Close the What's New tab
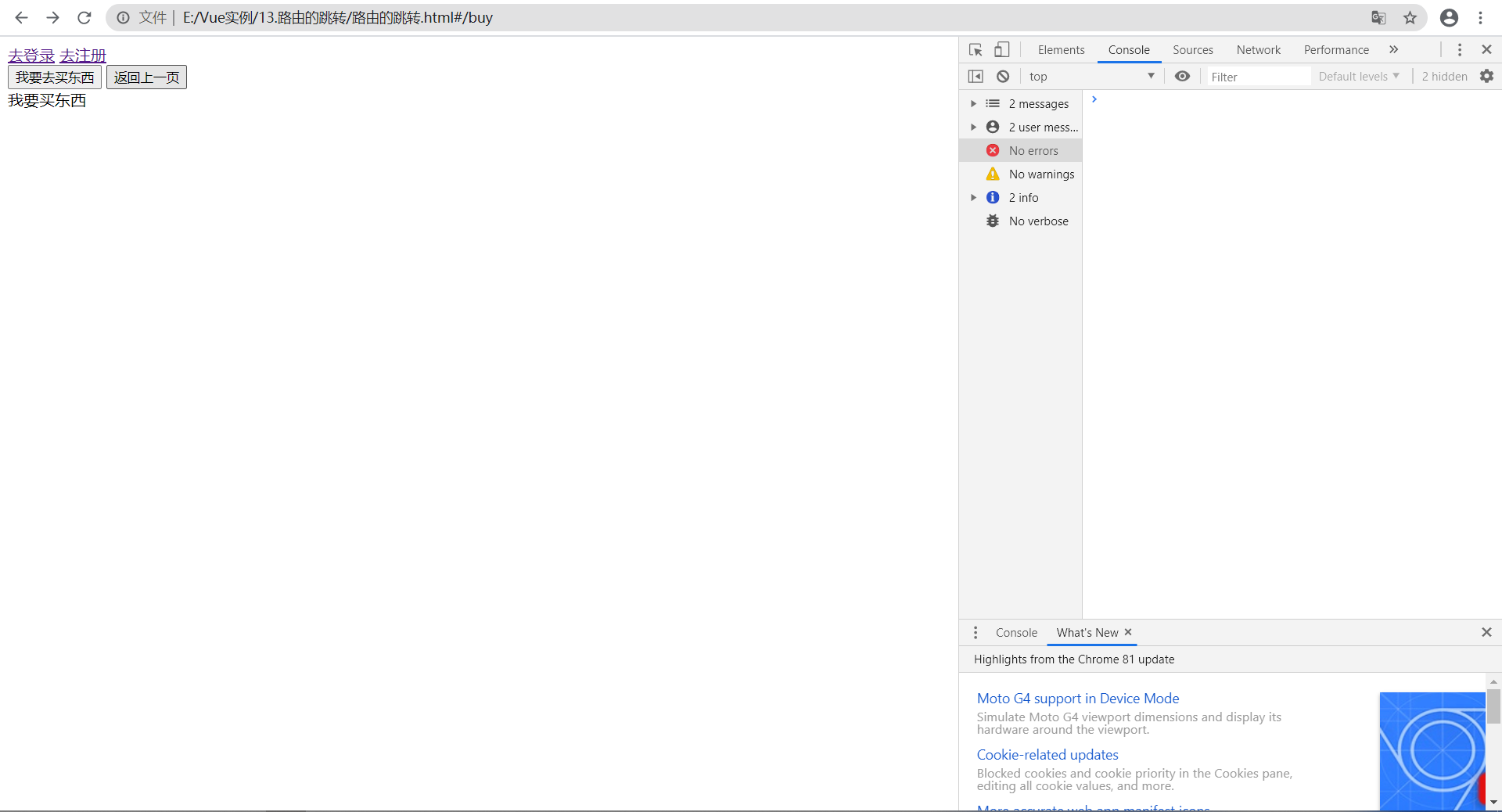This screenshot has width=1502, height=812. pos(1128,632)
